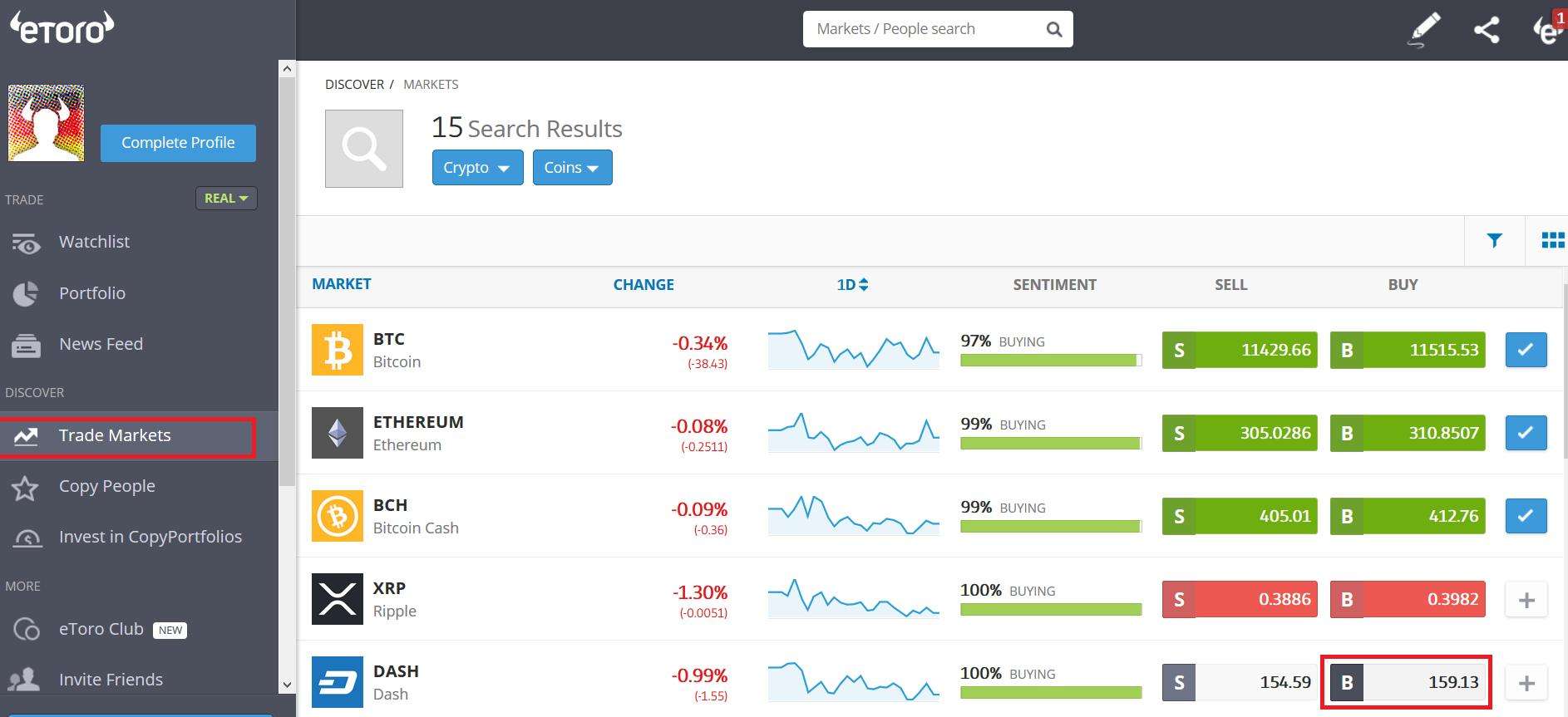Click the profile avatar picture
1568x717 pixels.
(46, 123)
